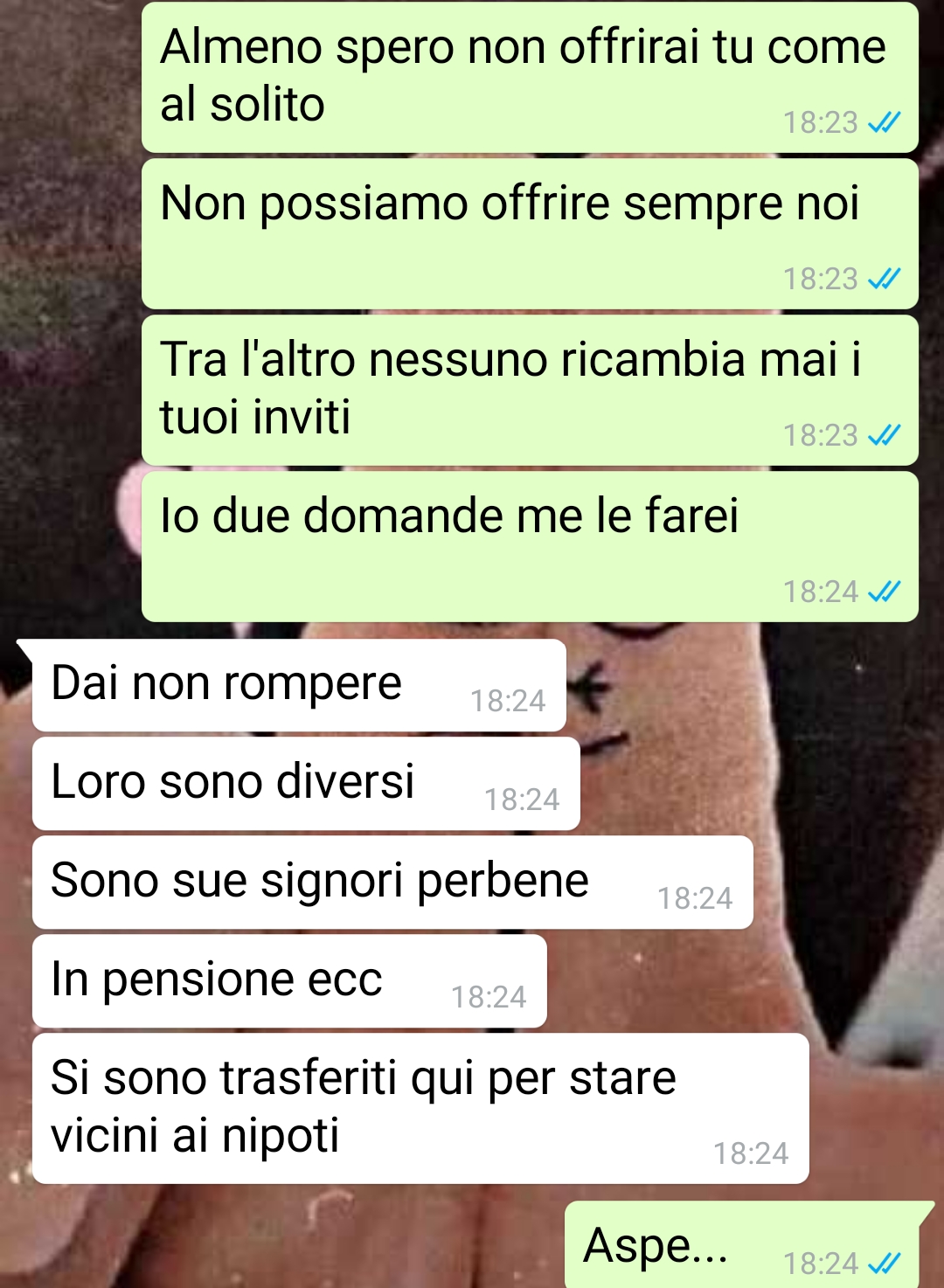Tap the read ticks on 'Aspe...' message
Viewport: 944px width, 1288px height.
point(884,1264)
